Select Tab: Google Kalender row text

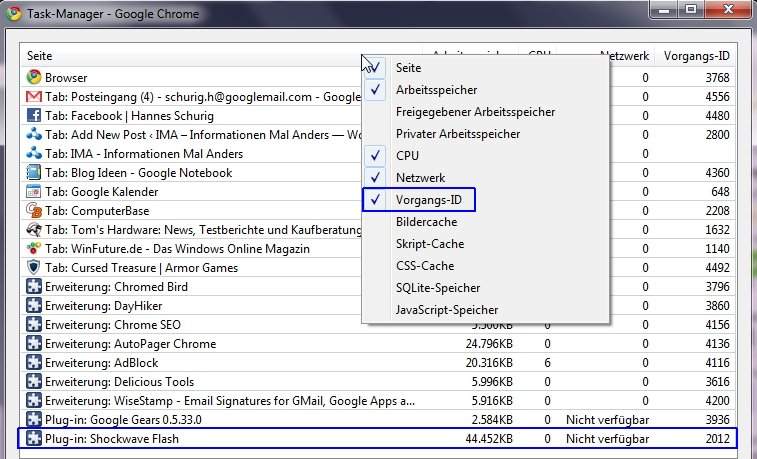[x=101, y=192]
